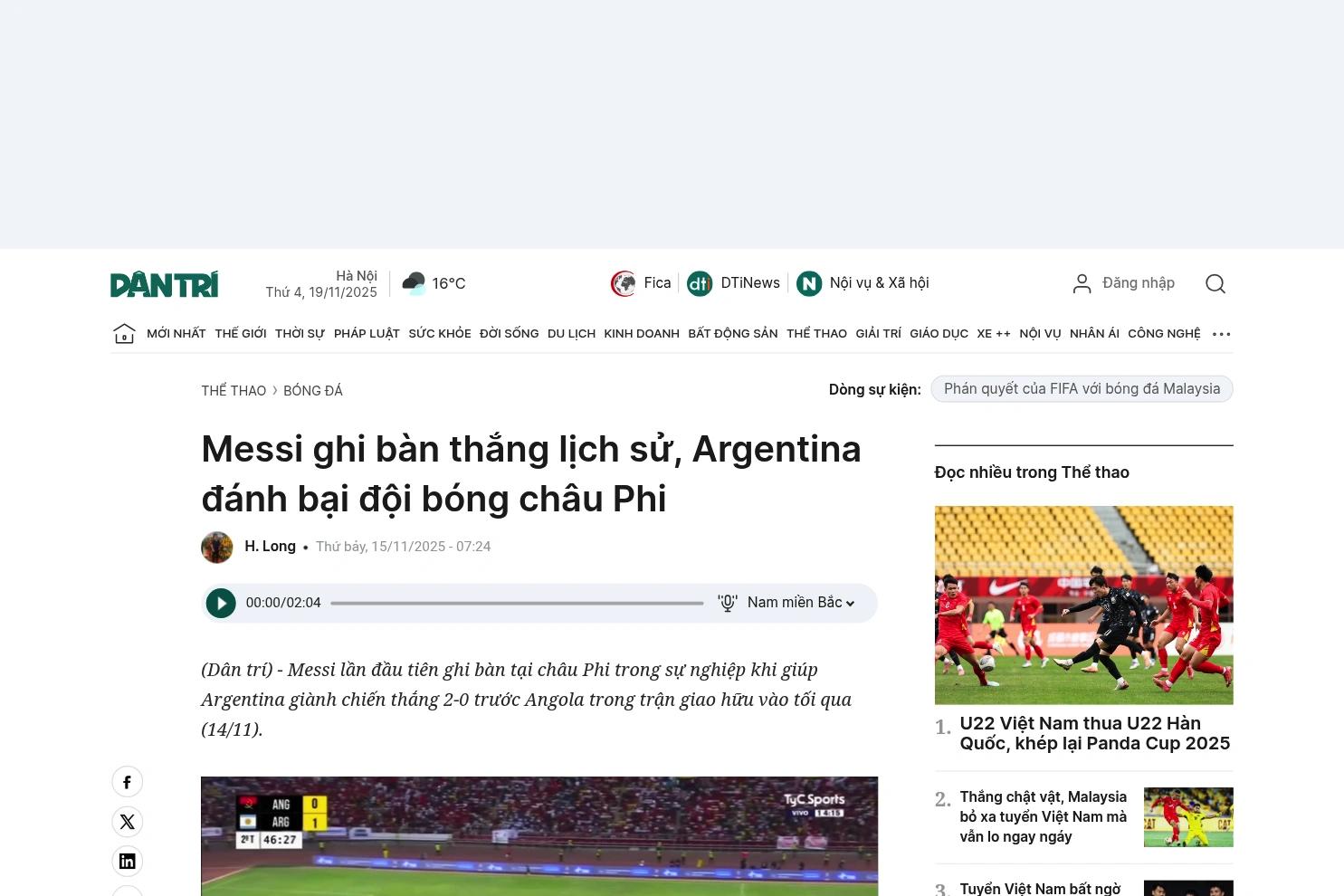Share article on Facebook
The image size is (1344, 896).
coord(128,782)
